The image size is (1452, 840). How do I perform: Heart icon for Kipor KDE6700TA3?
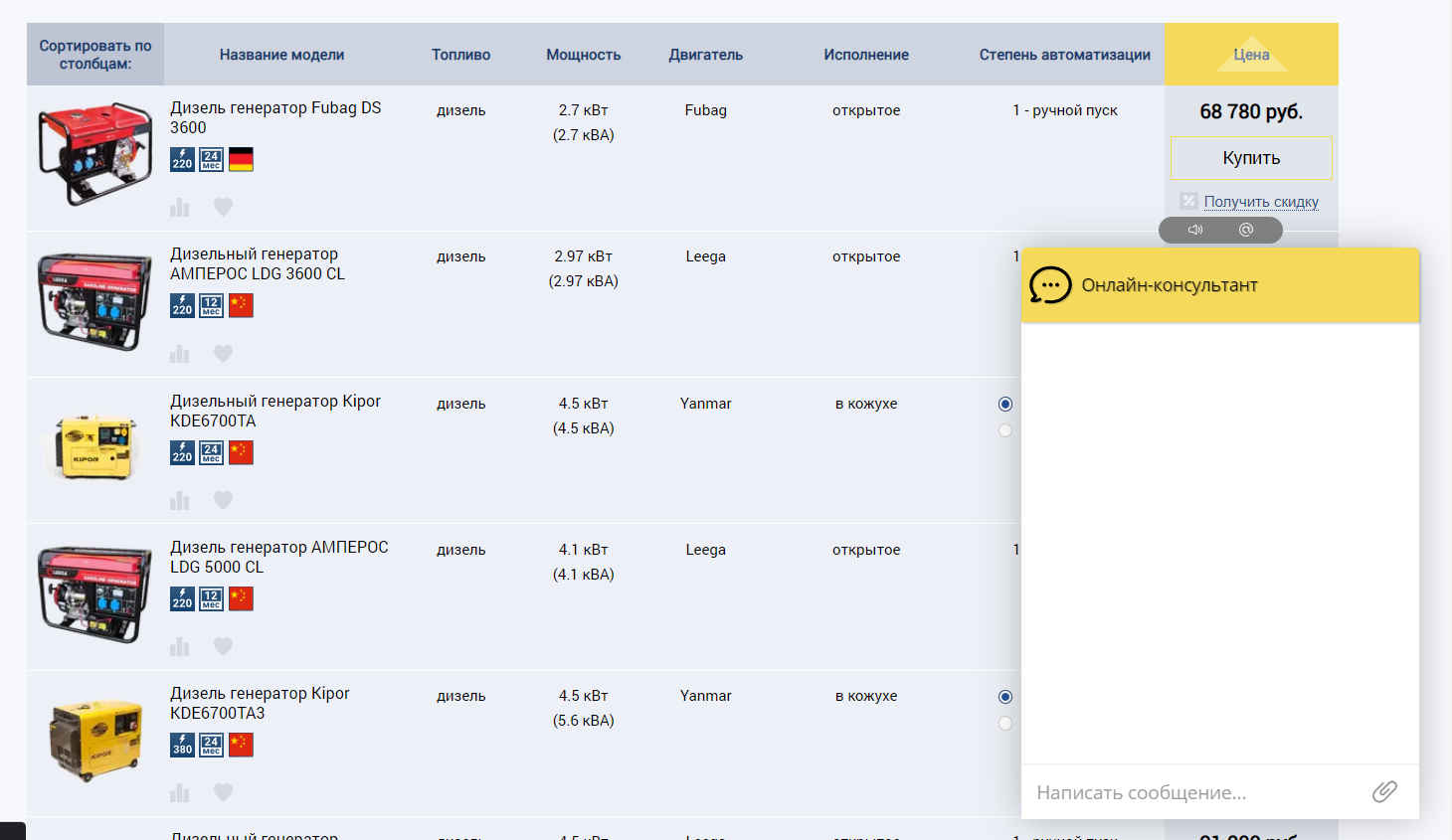223,793
